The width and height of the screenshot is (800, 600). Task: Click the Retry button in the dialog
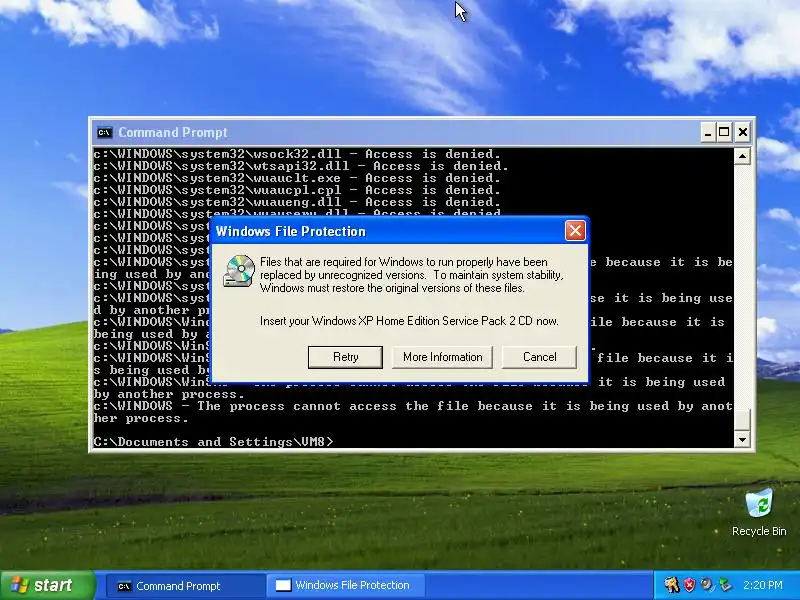pyautogui.click(x=345, y=357)
